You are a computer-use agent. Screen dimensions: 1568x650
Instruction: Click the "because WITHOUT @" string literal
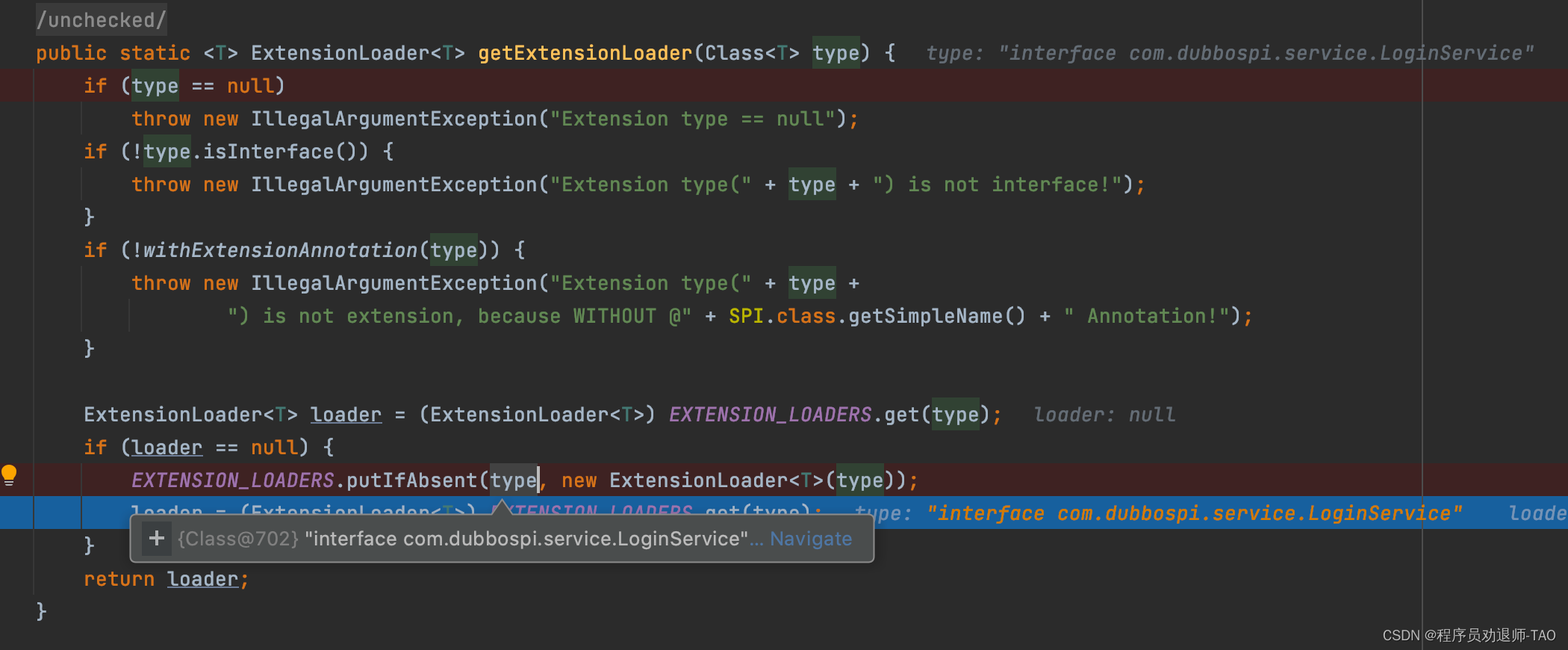tap(459, 316)
